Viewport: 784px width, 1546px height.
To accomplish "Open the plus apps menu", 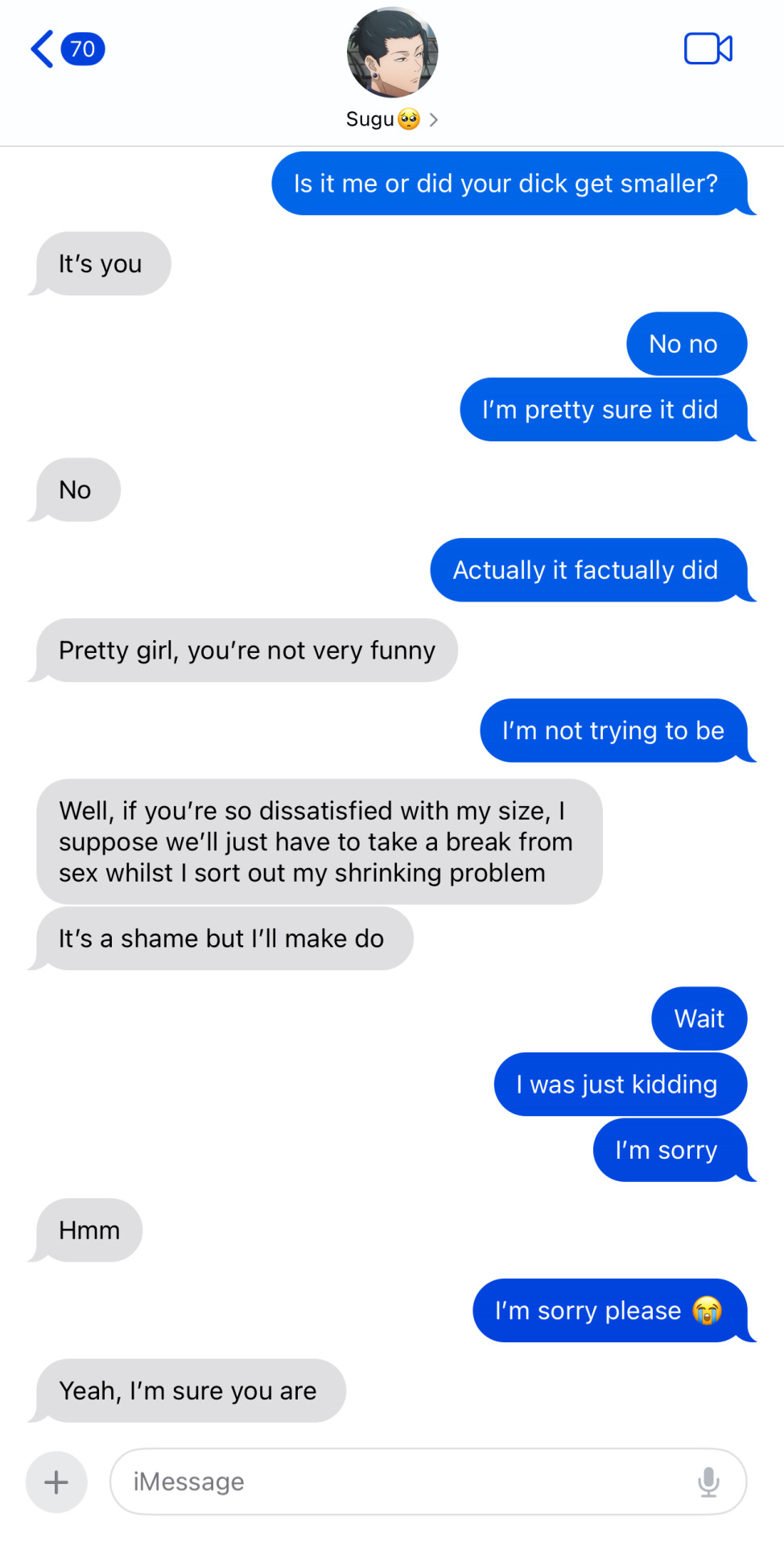I will click(x=56, y=1482).
